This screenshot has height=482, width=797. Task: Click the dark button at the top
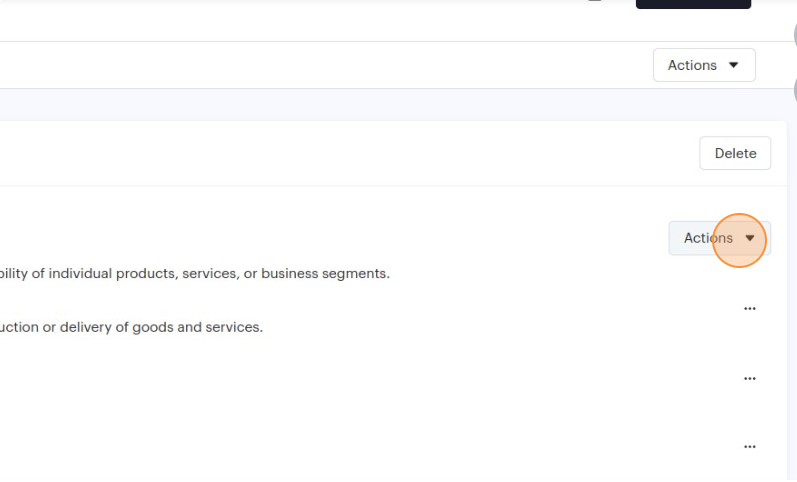pos(693,4)
